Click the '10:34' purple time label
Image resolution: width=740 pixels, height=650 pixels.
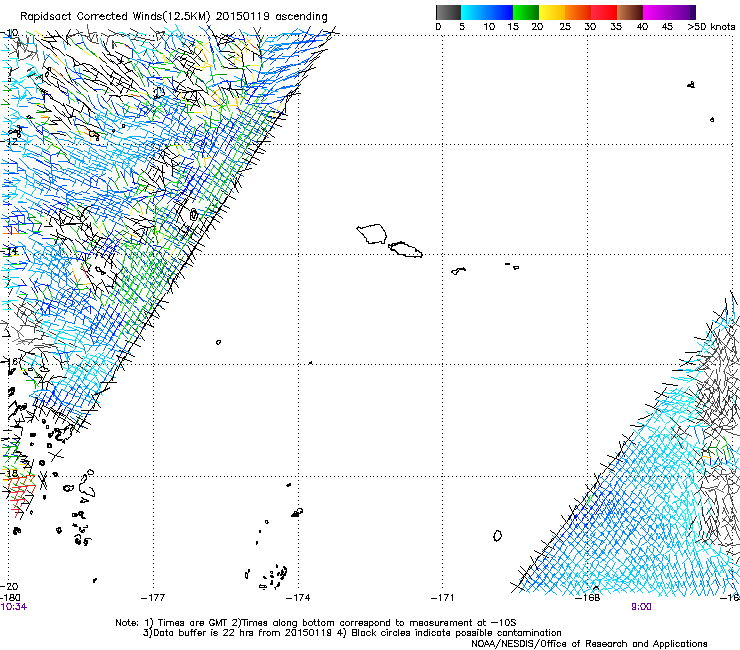pyautogui.click(x=14, y=607)
